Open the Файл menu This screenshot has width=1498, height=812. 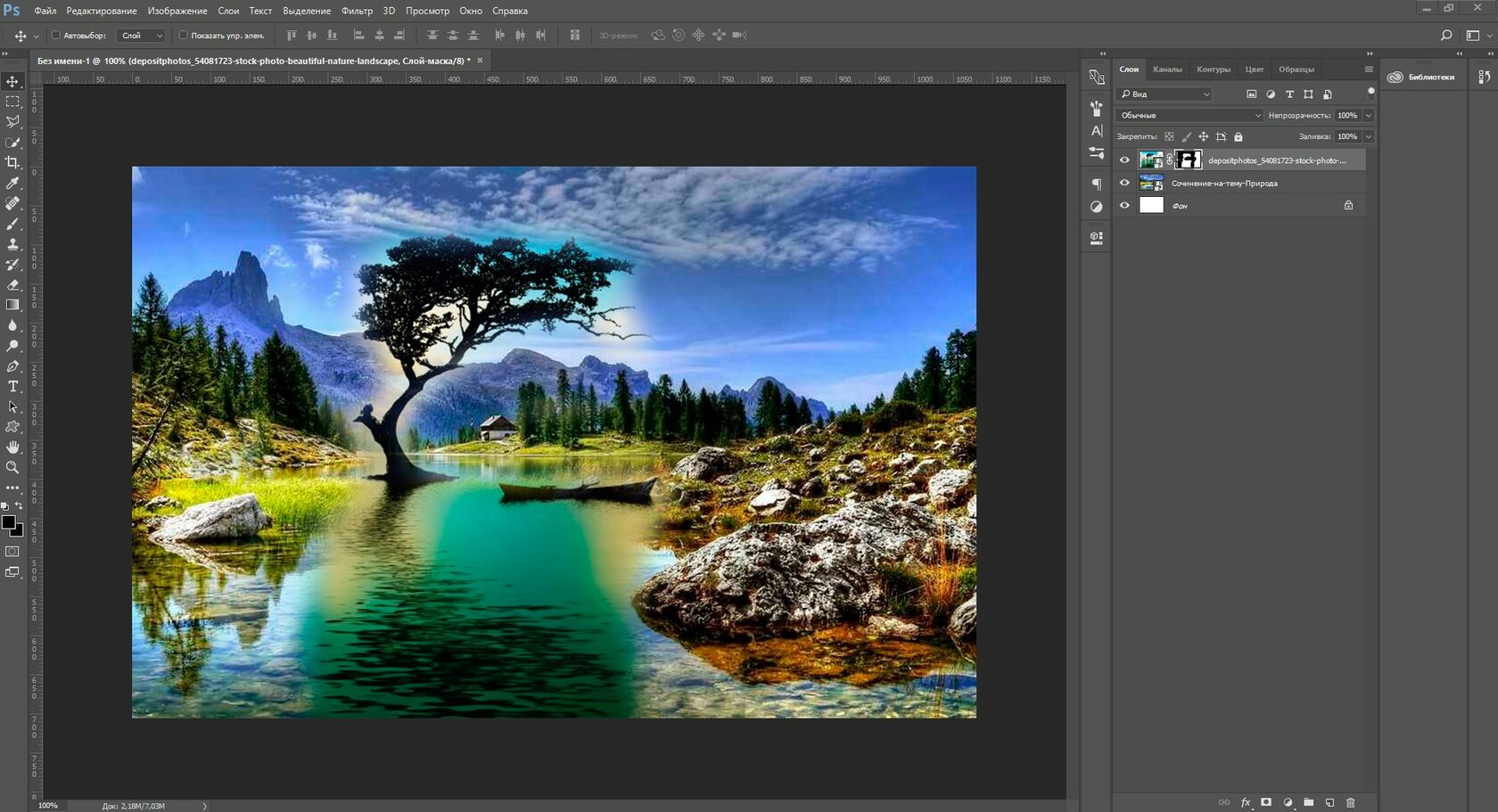coord(45,11)
